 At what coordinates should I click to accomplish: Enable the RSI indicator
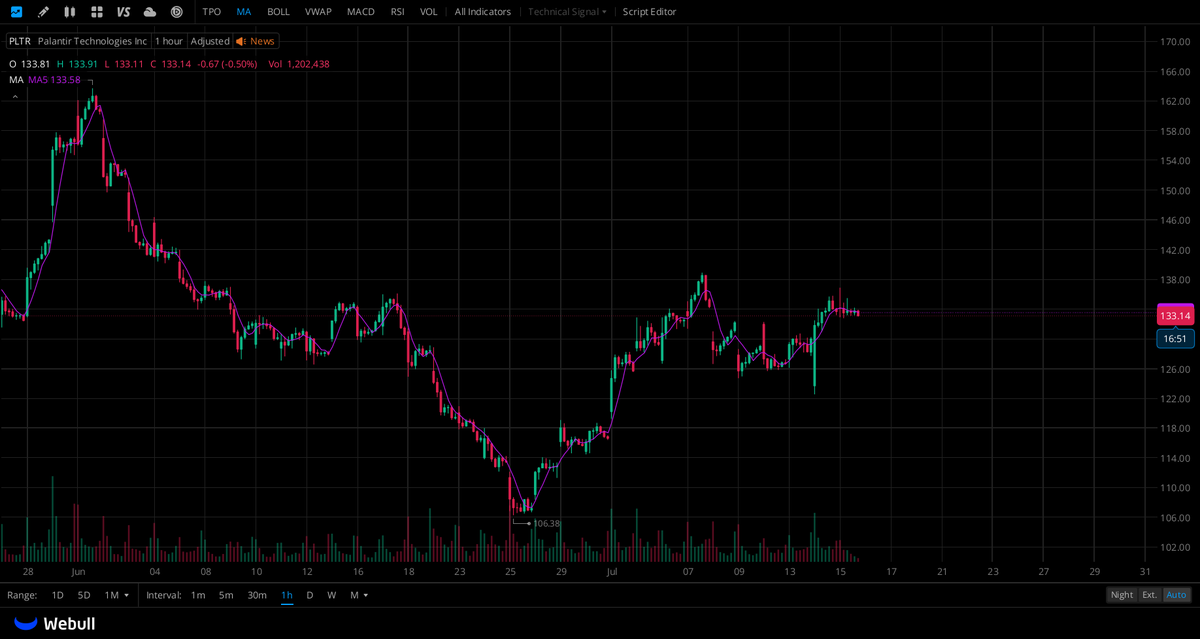coord(398,12)
